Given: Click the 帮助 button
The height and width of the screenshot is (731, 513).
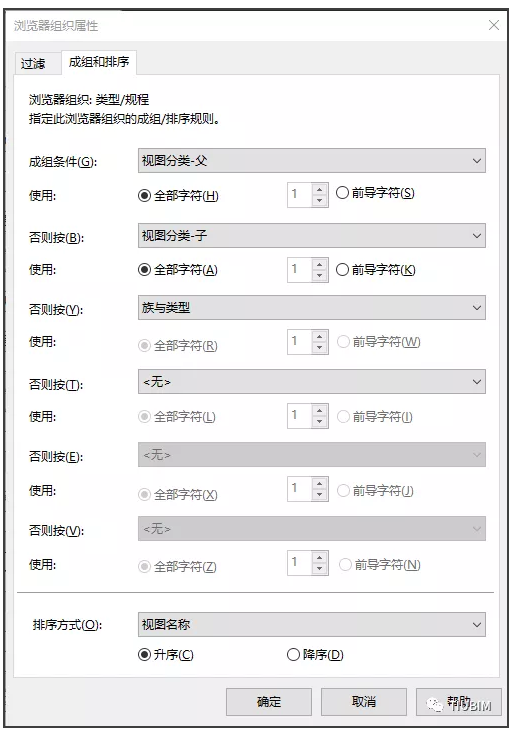Looking at the screenshot, I should (x=459, y=702).
